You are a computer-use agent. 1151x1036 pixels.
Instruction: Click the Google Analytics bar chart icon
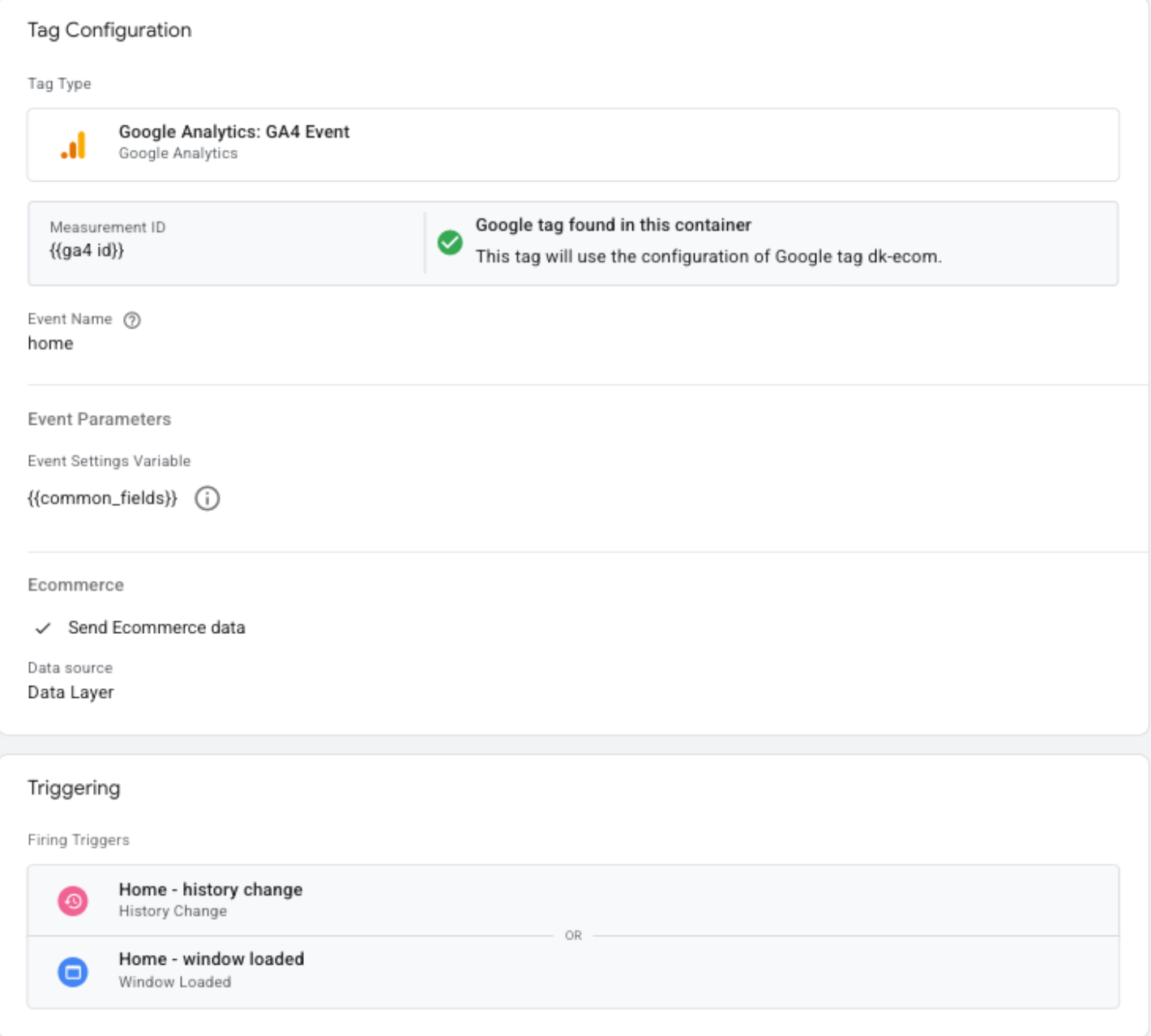(73, 146)
